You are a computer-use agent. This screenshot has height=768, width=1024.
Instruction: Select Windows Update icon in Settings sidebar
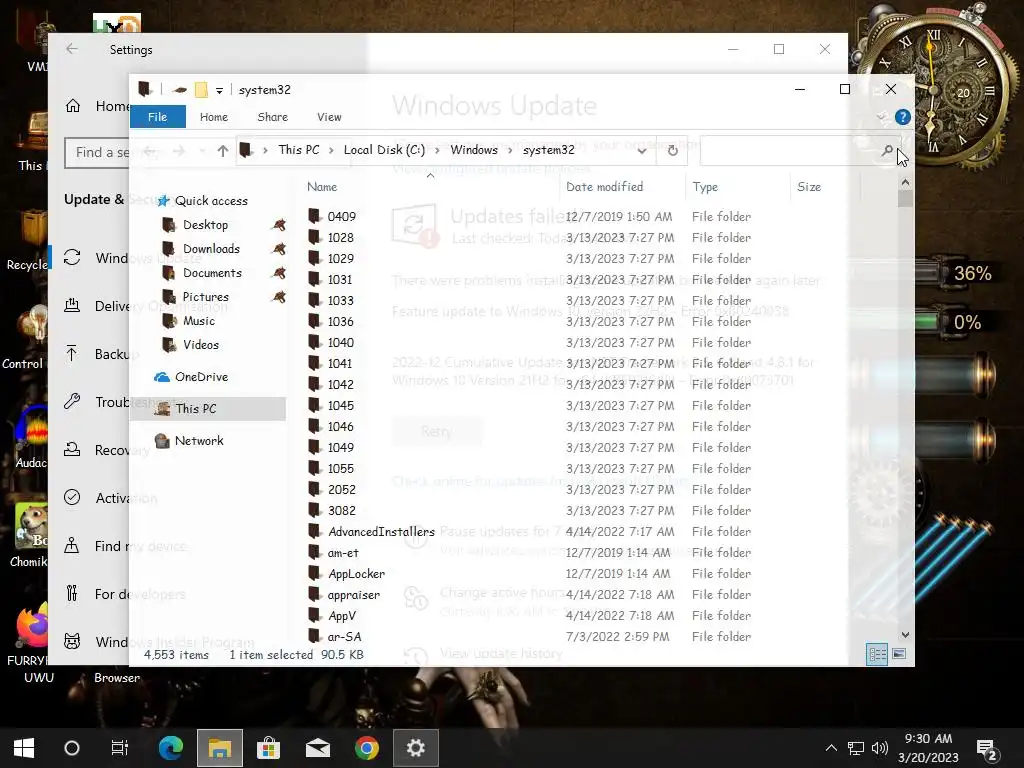(x=72, y=257)
